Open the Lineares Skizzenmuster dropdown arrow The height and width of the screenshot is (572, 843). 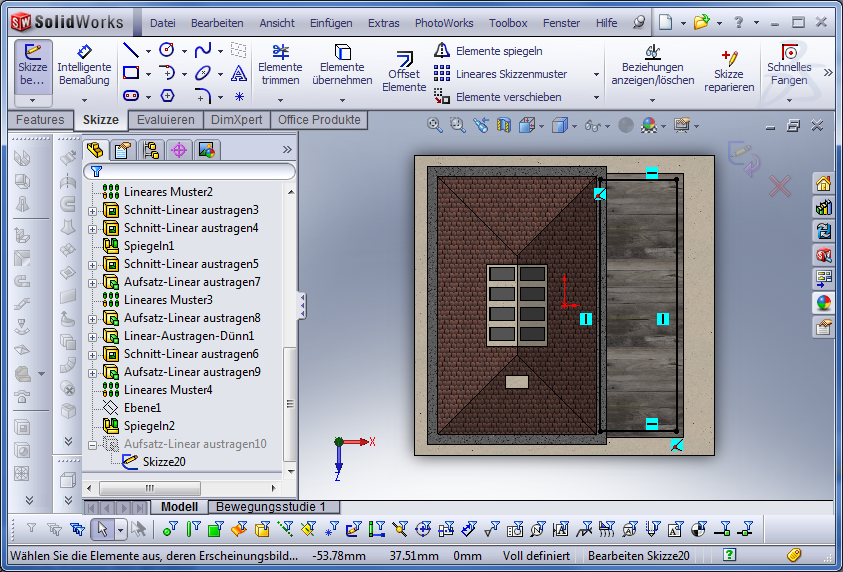(x=596, y=74)
